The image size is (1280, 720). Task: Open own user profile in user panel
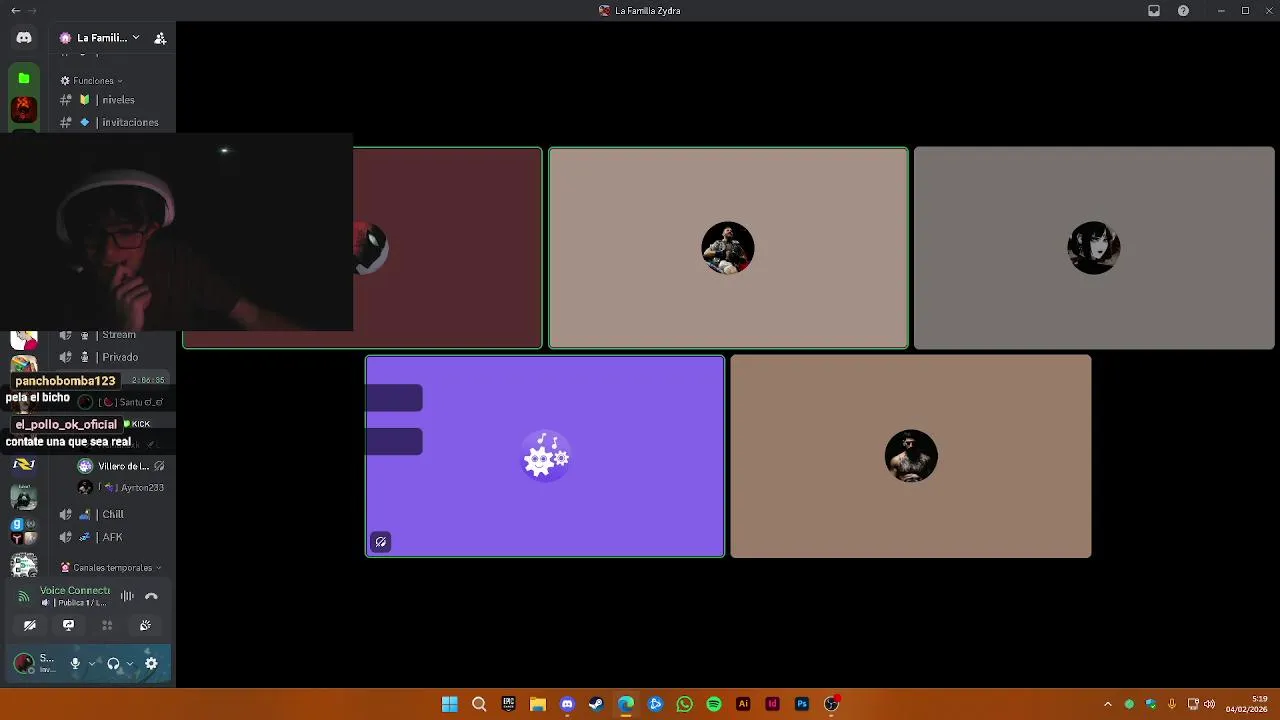point(36,663)
